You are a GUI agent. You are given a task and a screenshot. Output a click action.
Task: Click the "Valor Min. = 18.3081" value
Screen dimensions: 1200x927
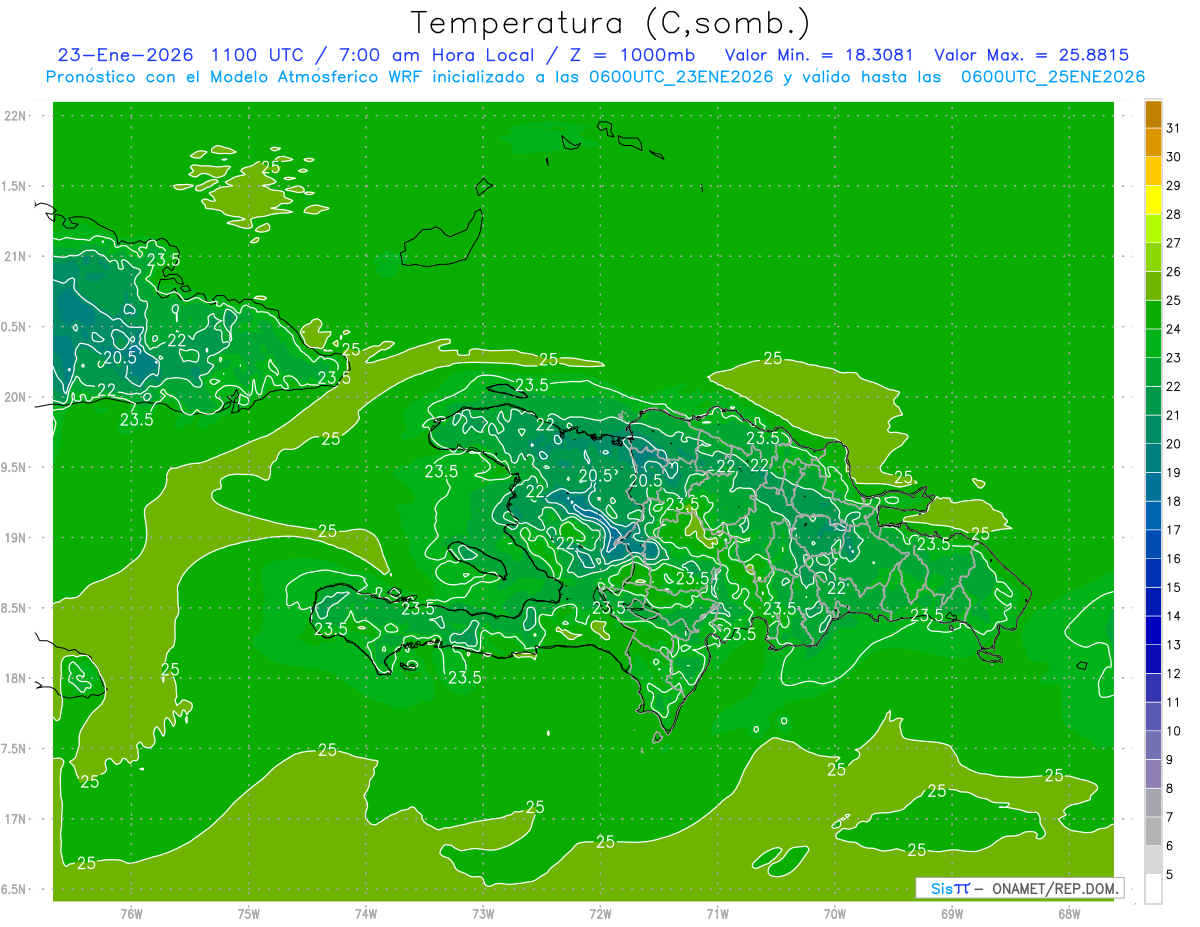click(x=819, y=55)
